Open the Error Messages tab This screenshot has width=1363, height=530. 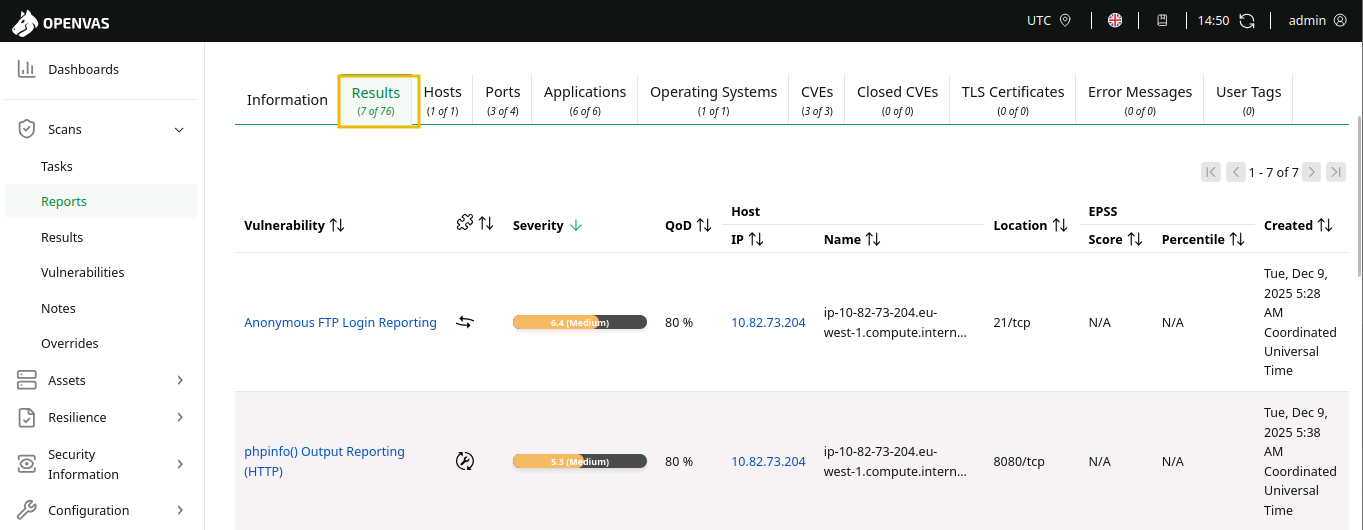tap(1140, 100)
